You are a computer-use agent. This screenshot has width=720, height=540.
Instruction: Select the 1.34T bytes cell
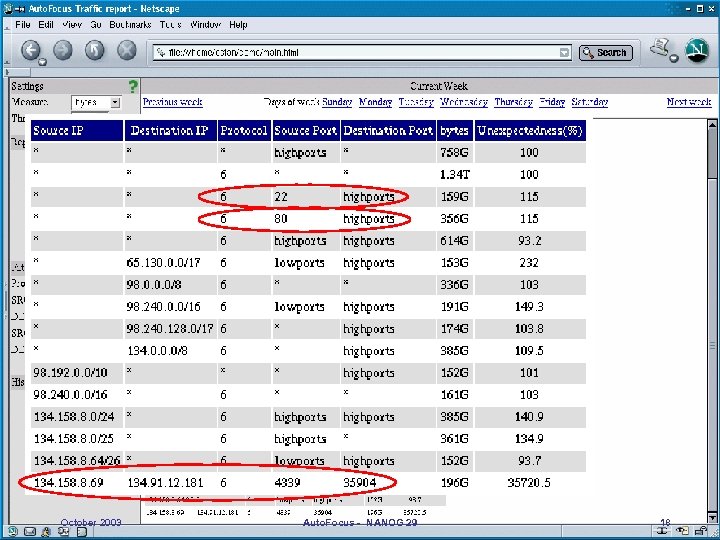[455, 174]
